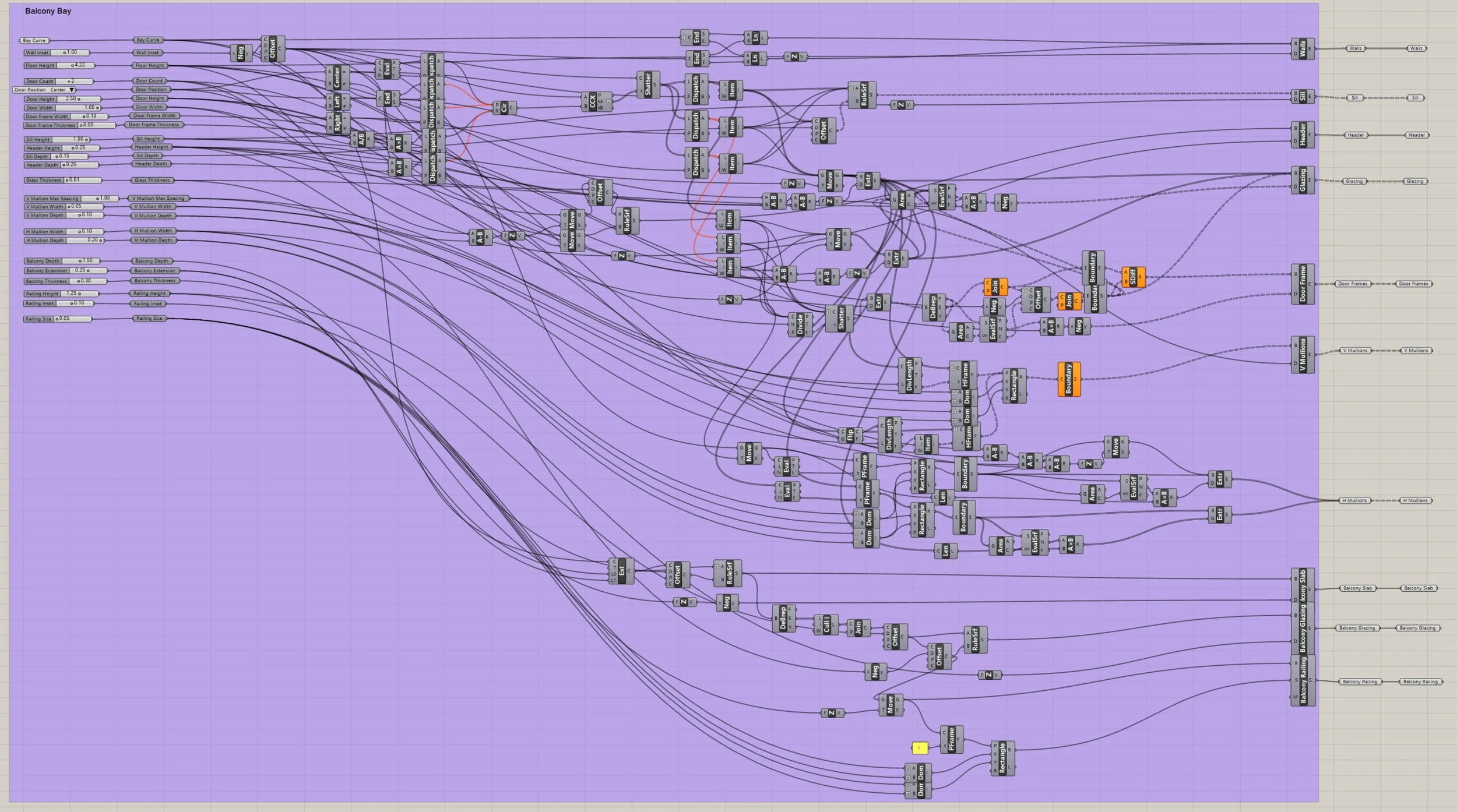The width and height of the screenshot is (1457, 812).
Task: Select the orange SDiff component
Action: pyautogui.click(x=1133, y=277)
